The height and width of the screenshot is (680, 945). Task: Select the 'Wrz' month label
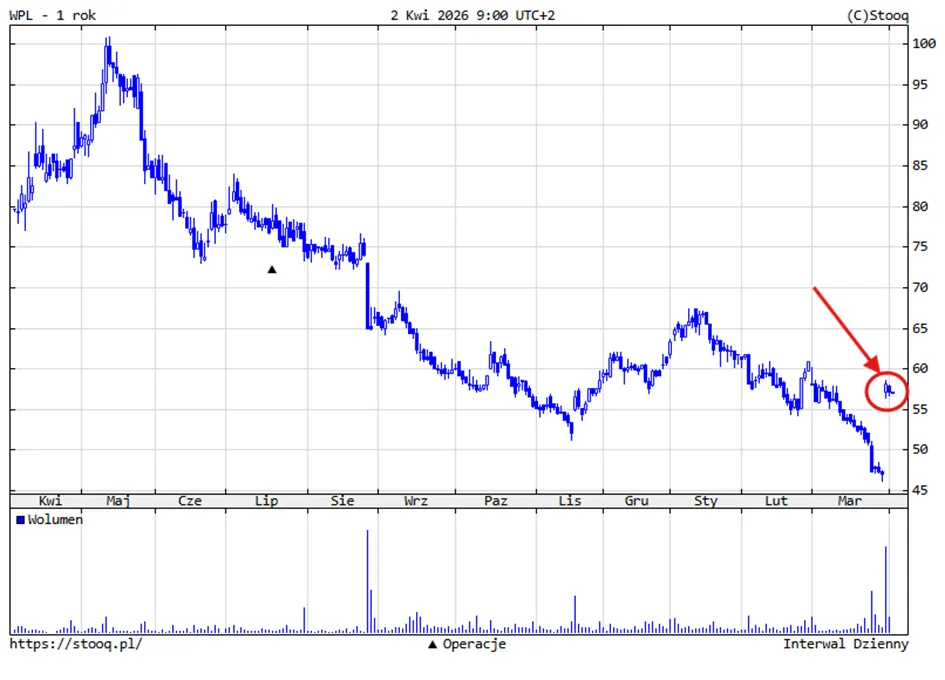tap(416, 500)
